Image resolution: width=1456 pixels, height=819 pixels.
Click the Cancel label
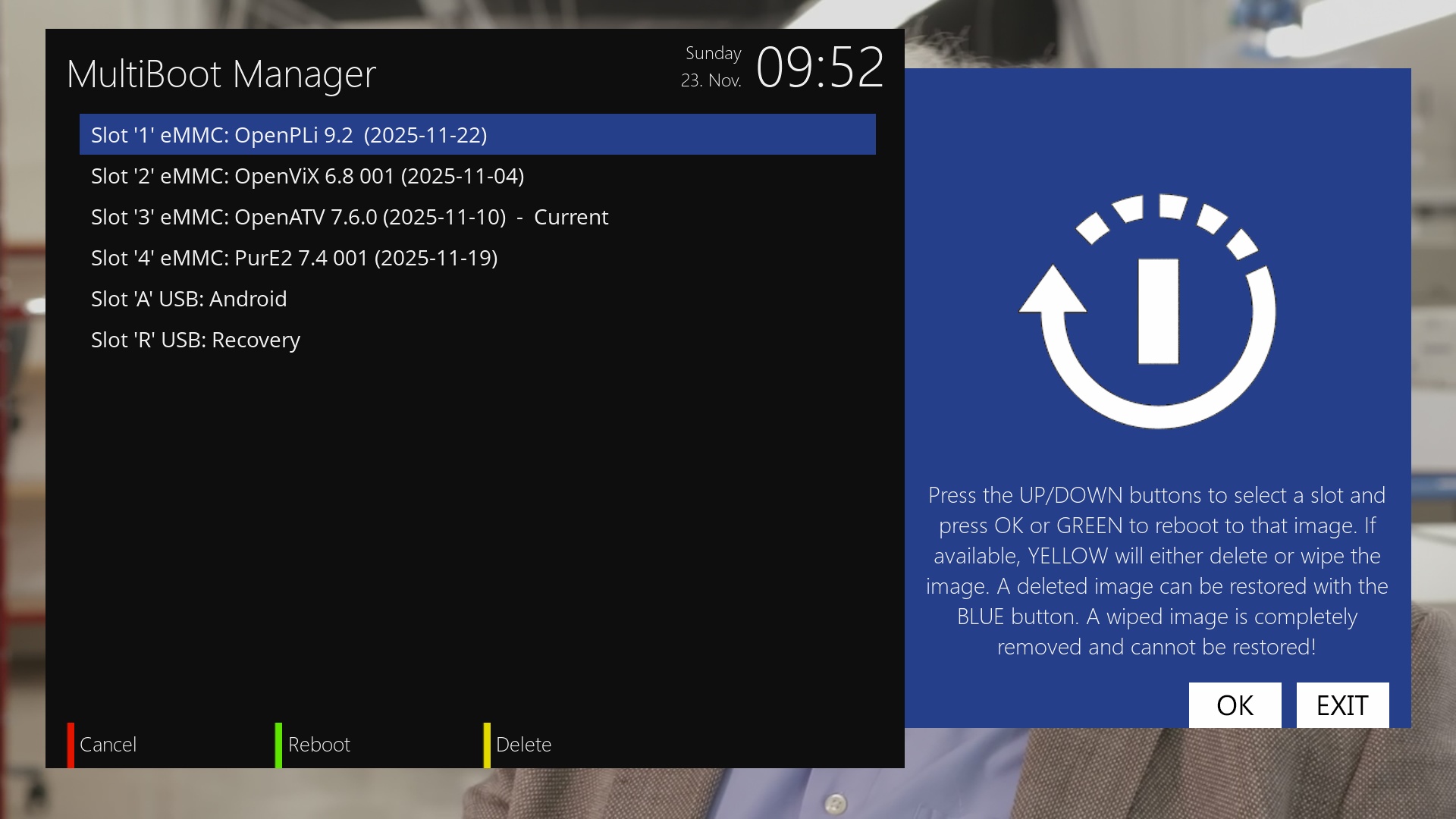108,745
